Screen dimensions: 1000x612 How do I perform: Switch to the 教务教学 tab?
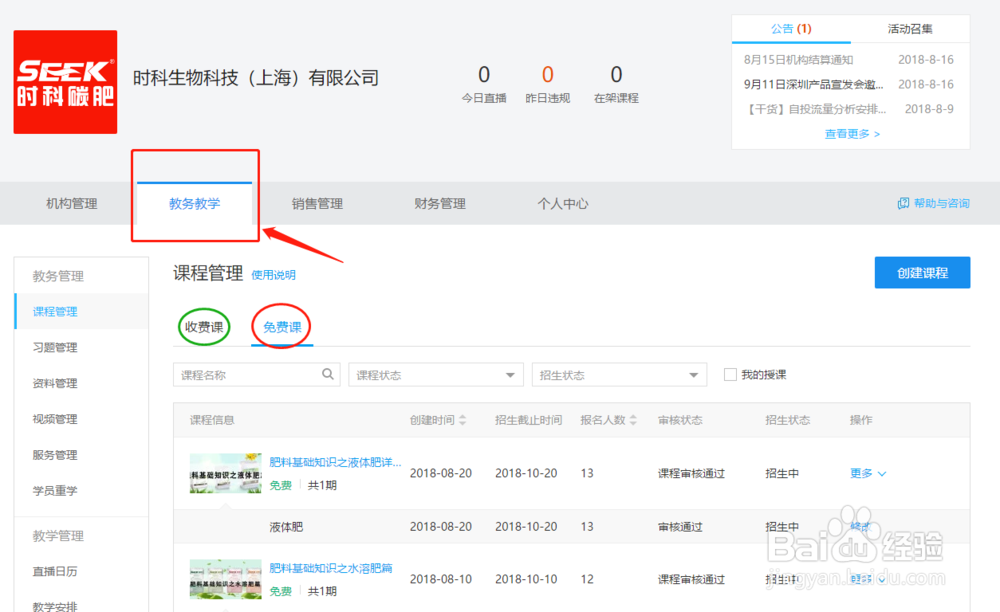195,203
